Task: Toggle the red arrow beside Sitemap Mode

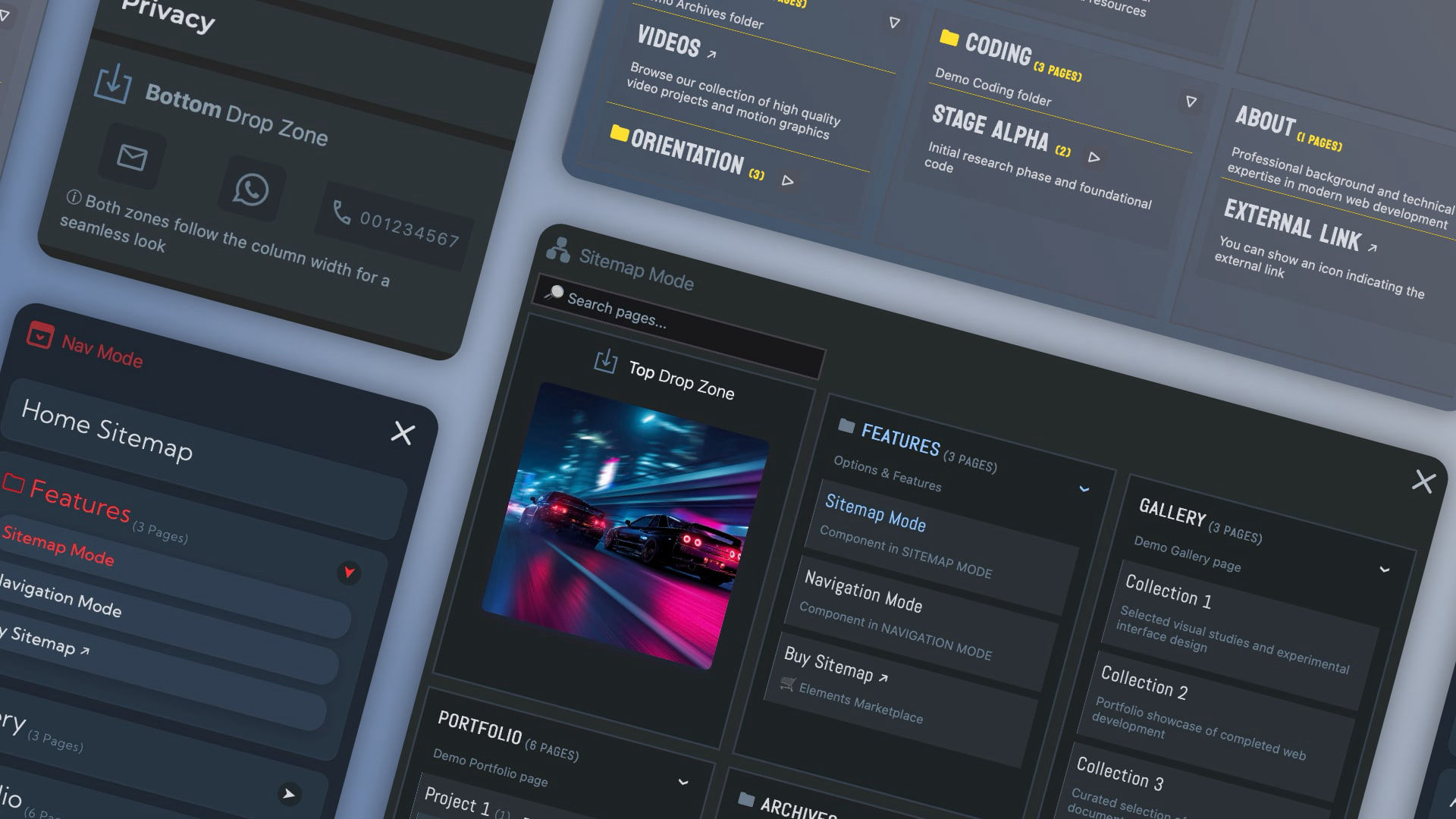Action: tap(349, 573)
